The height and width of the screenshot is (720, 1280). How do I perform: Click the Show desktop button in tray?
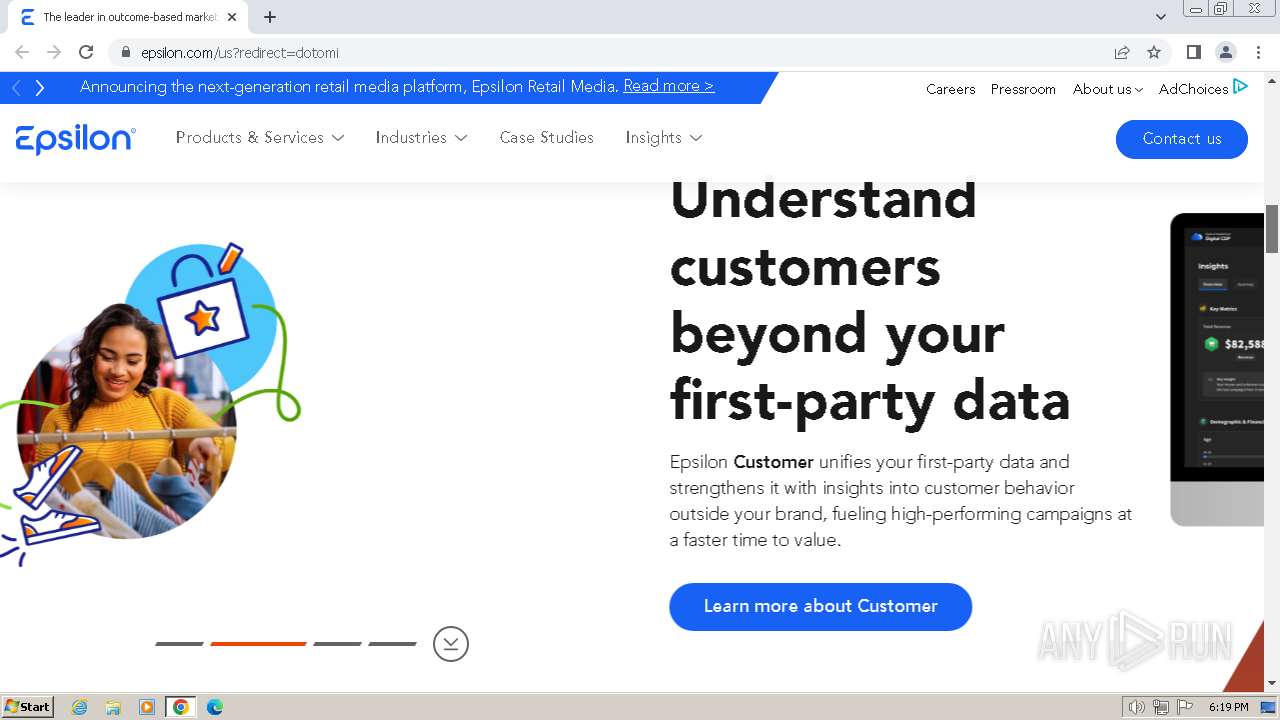(x=1269, y=707)
